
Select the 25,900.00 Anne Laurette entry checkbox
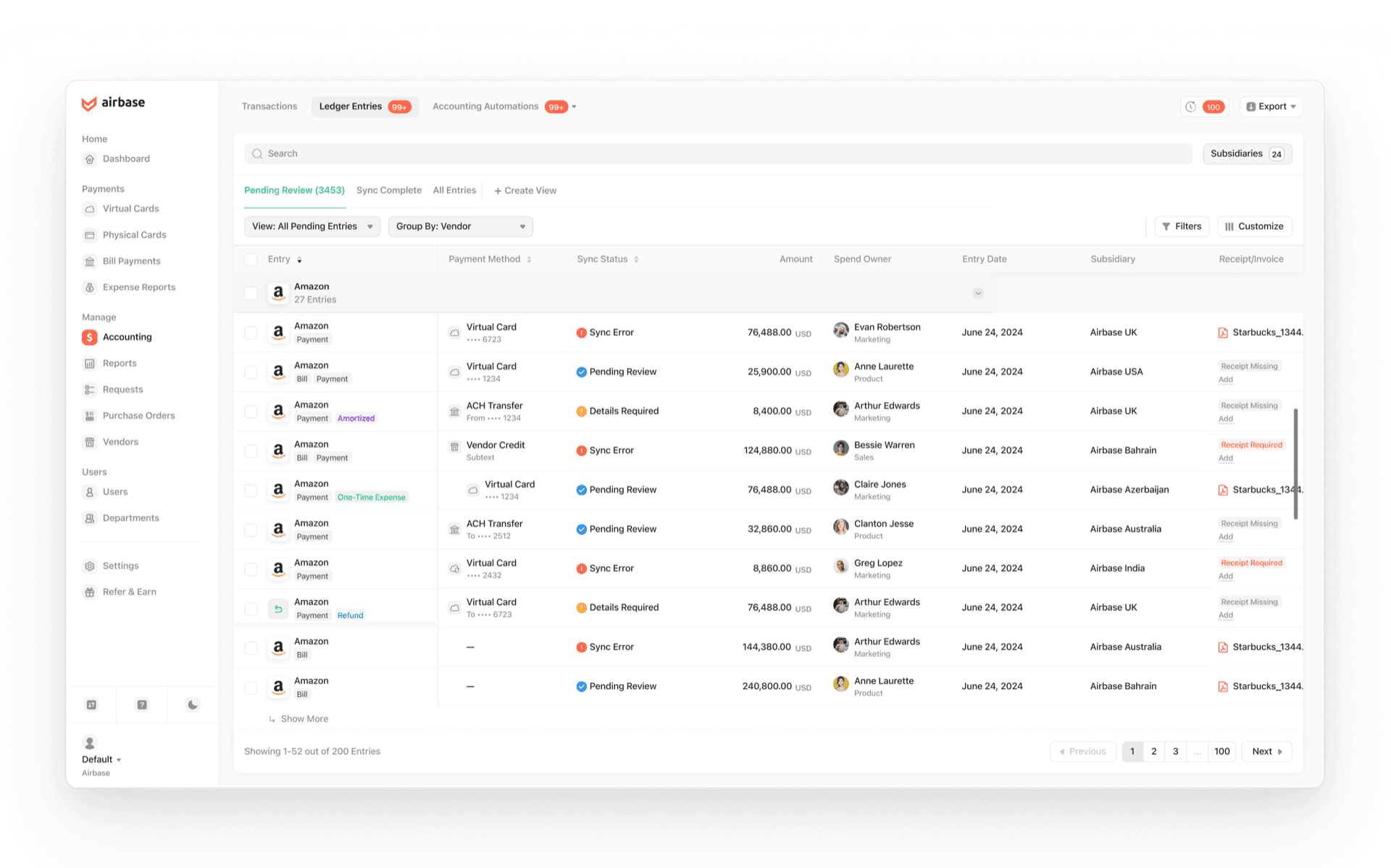pos(251,372)
